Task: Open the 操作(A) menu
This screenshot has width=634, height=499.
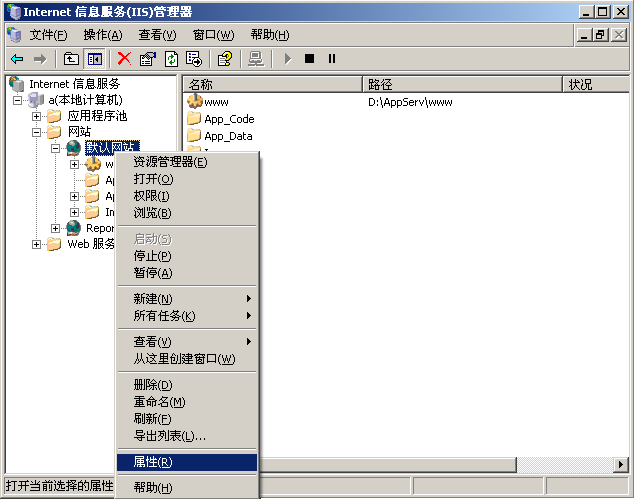Action: (x=103, y=35)
